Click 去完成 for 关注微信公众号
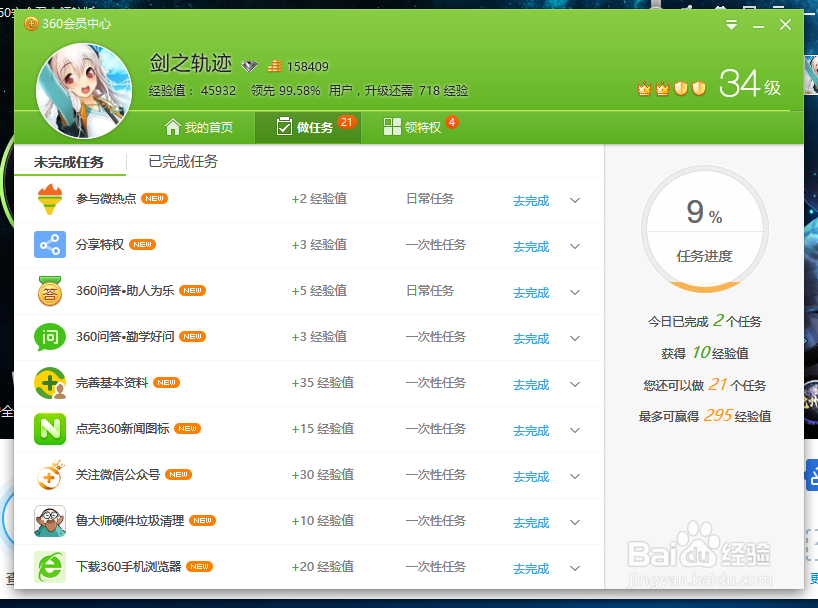The height and width of the screenshot is (608, 818). (x=531, y=476)
